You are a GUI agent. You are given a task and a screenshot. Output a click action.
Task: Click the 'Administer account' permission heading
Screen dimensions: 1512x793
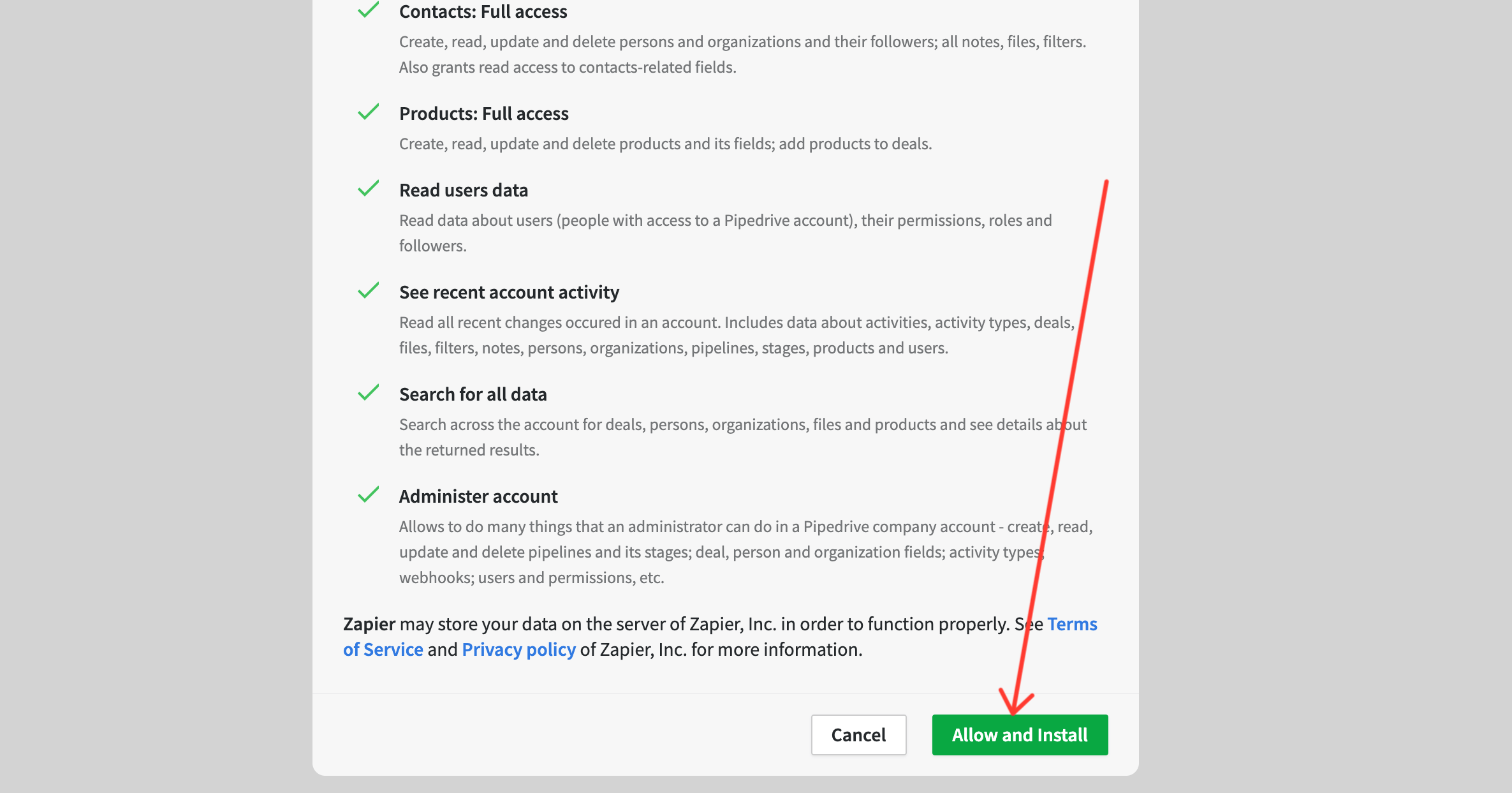pyautogui.click(x=478, y=496)
